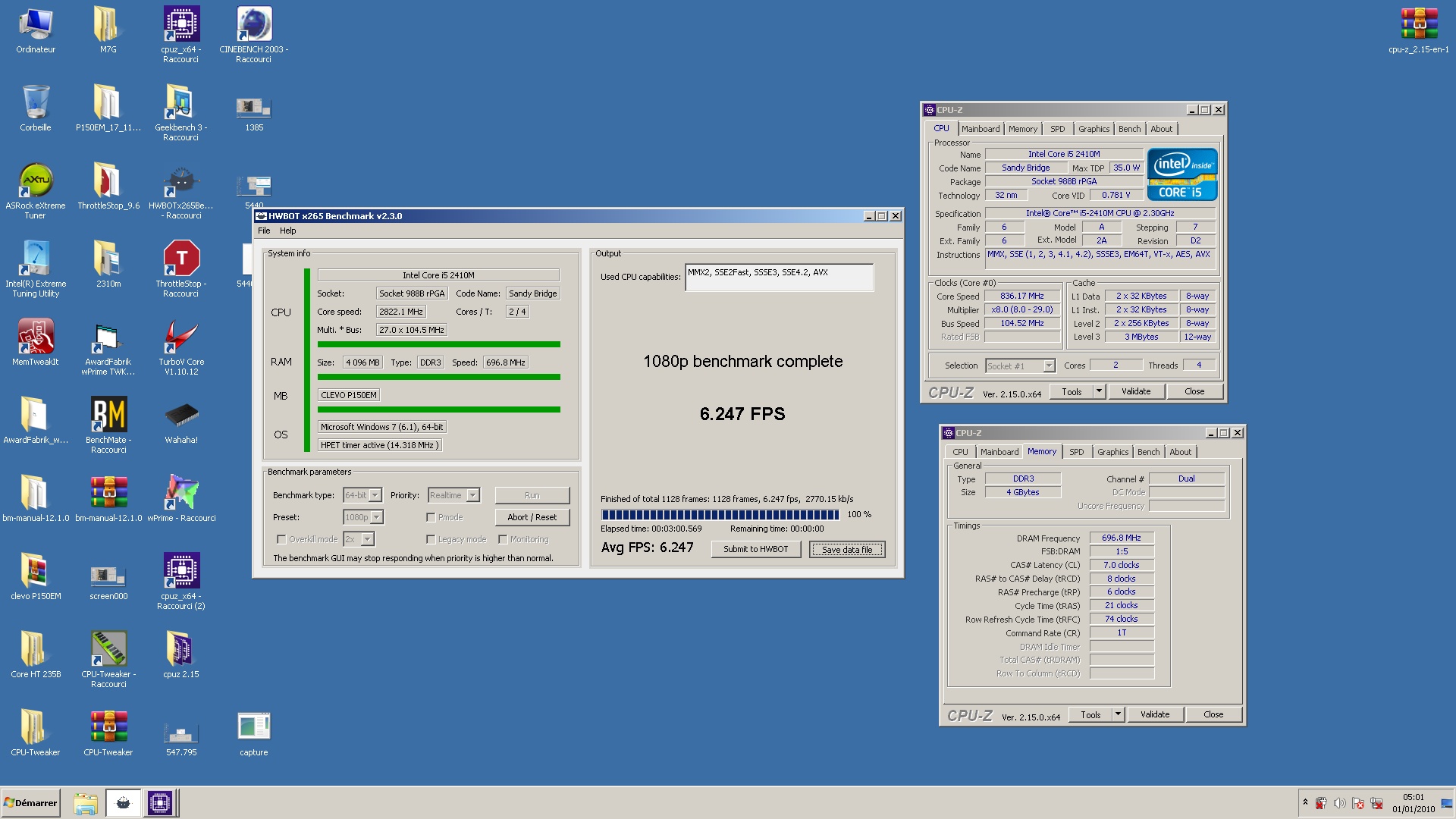Viewport: 1456px width, 819px height.
Task: Launch TurboV Core V1.10.12 icon
Action: tap(181, 338)
